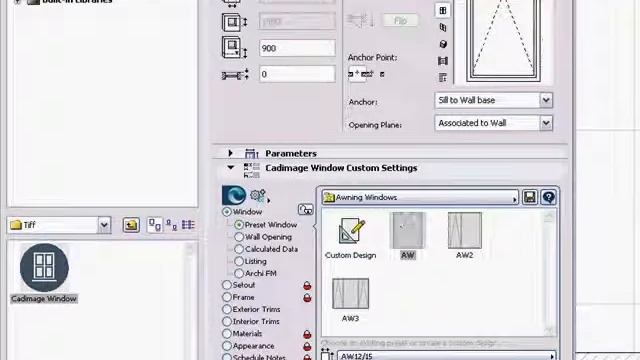Click the sill height icon beside 900
640x360 pixels.
[235, 47]
